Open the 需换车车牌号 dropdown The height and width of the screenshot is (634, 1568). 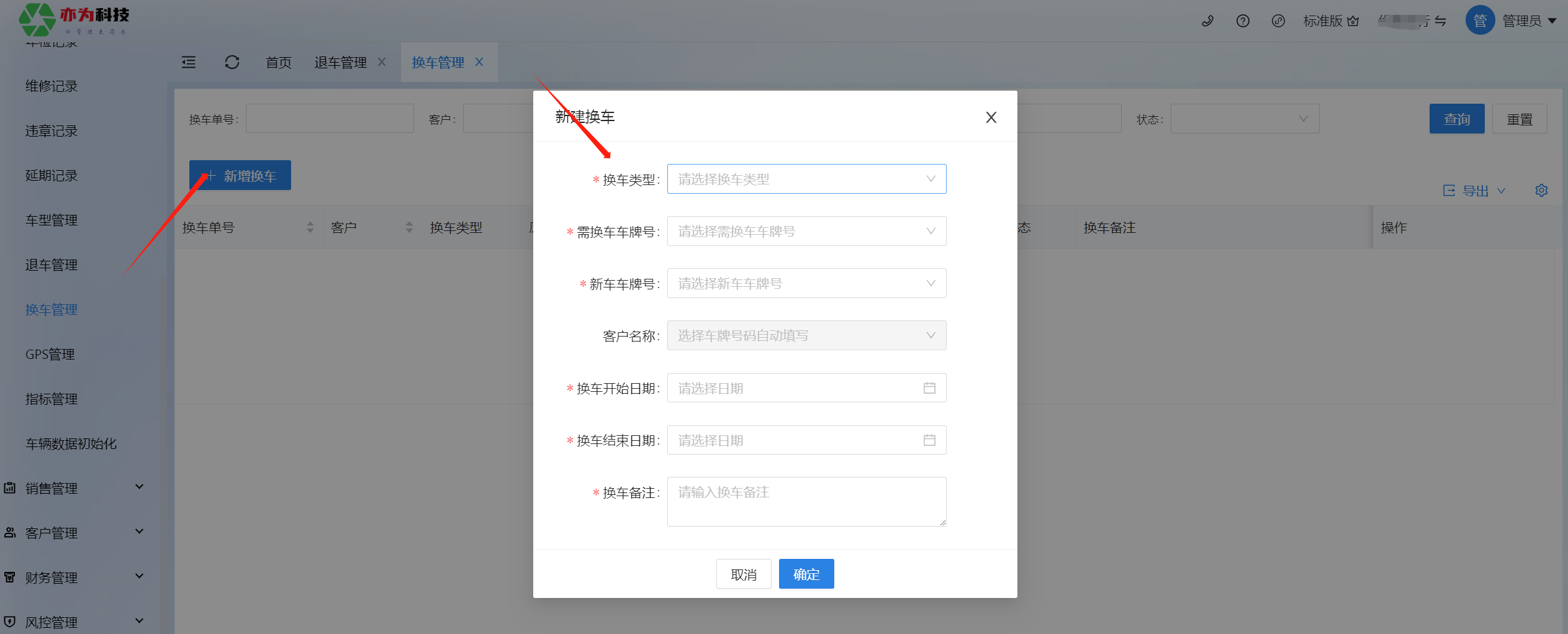click(806, 232)
